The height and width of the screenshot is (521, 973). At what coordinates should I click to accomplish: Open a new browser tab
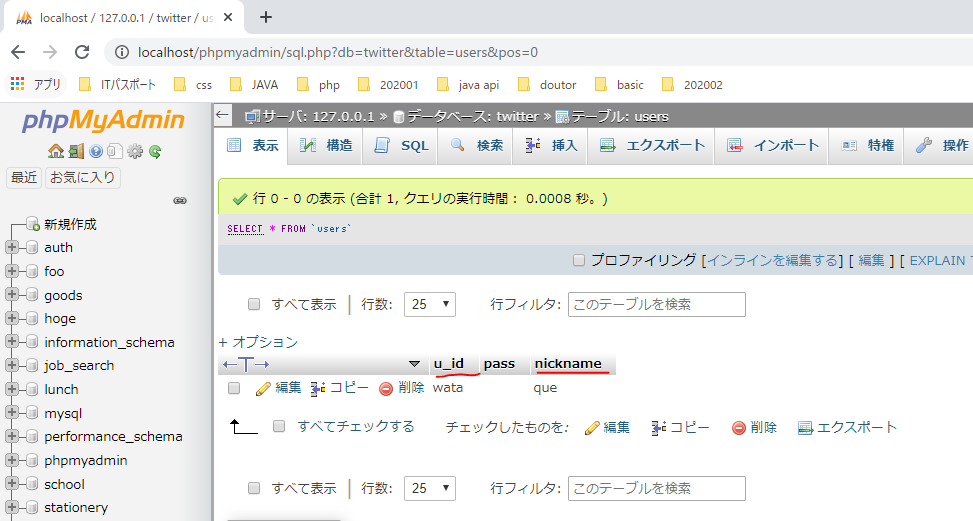(x=266, y=17)
